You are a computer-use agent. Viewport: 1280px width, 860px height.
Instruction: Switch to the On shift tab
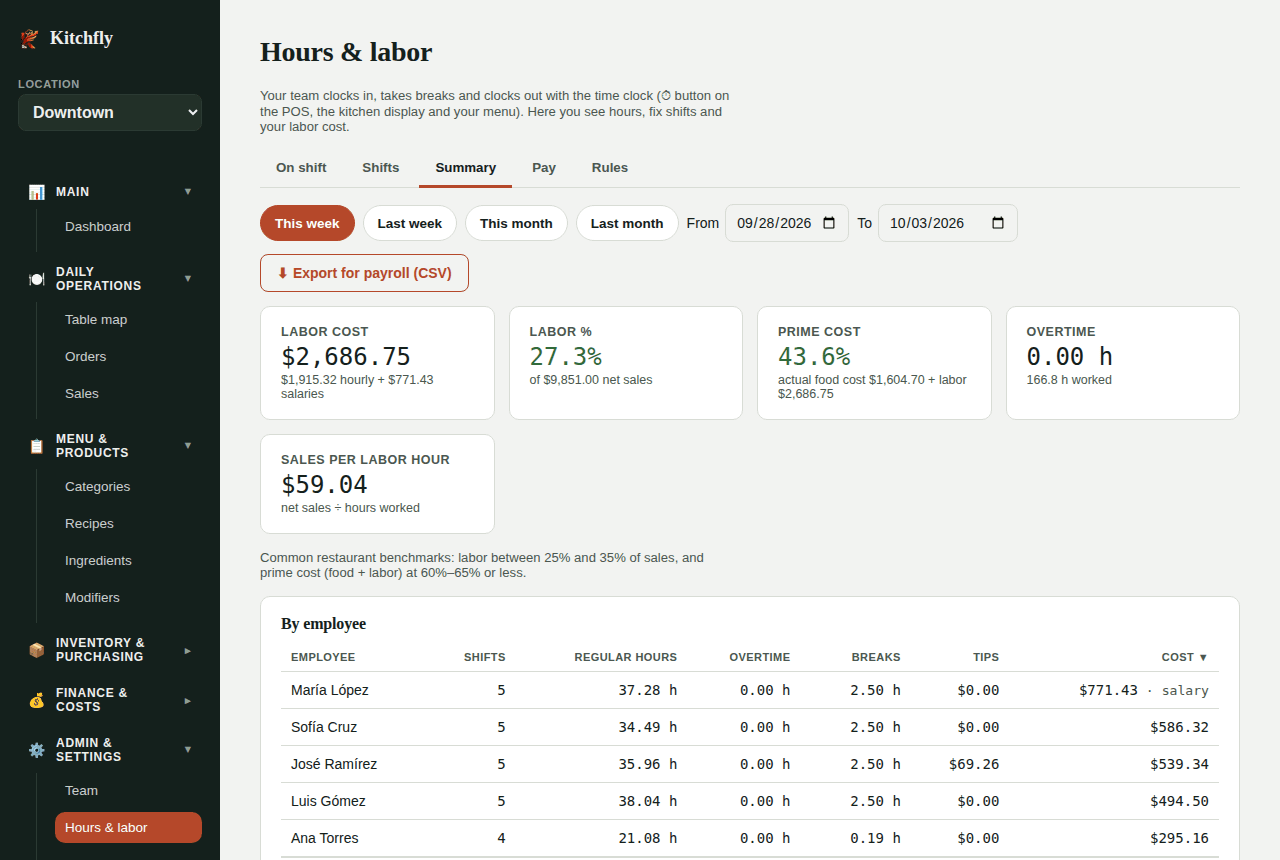click(301, 168)
